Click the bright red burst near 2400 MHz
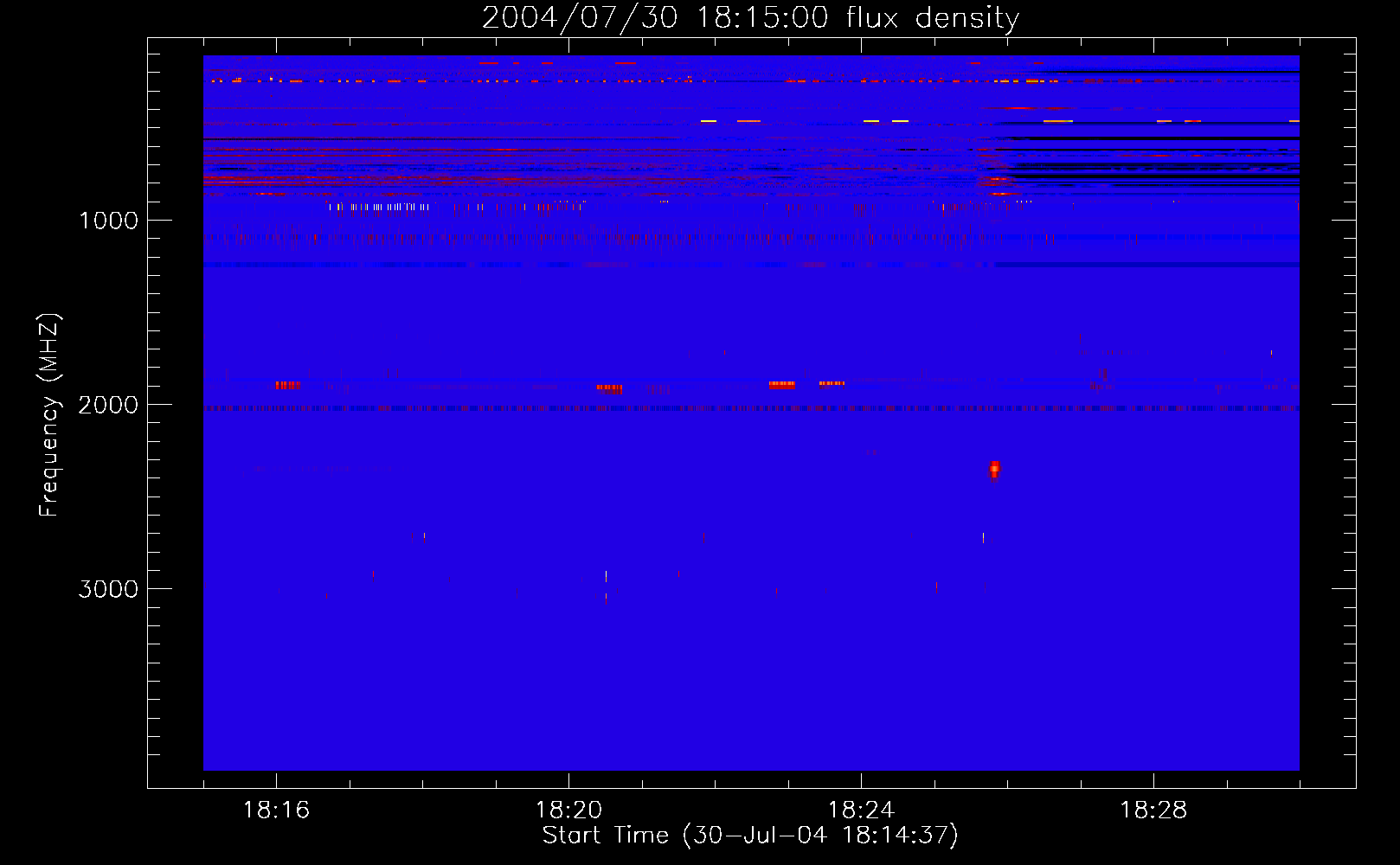Image resolution: width=1400 pixels, height=865 pixels. 994,470
